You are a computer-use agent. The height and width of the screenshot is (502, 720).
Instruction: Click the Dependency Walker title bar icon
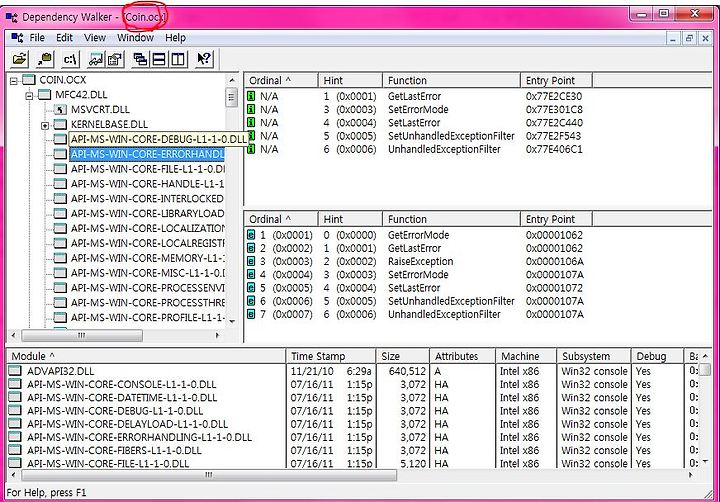(x=11, y=17)
